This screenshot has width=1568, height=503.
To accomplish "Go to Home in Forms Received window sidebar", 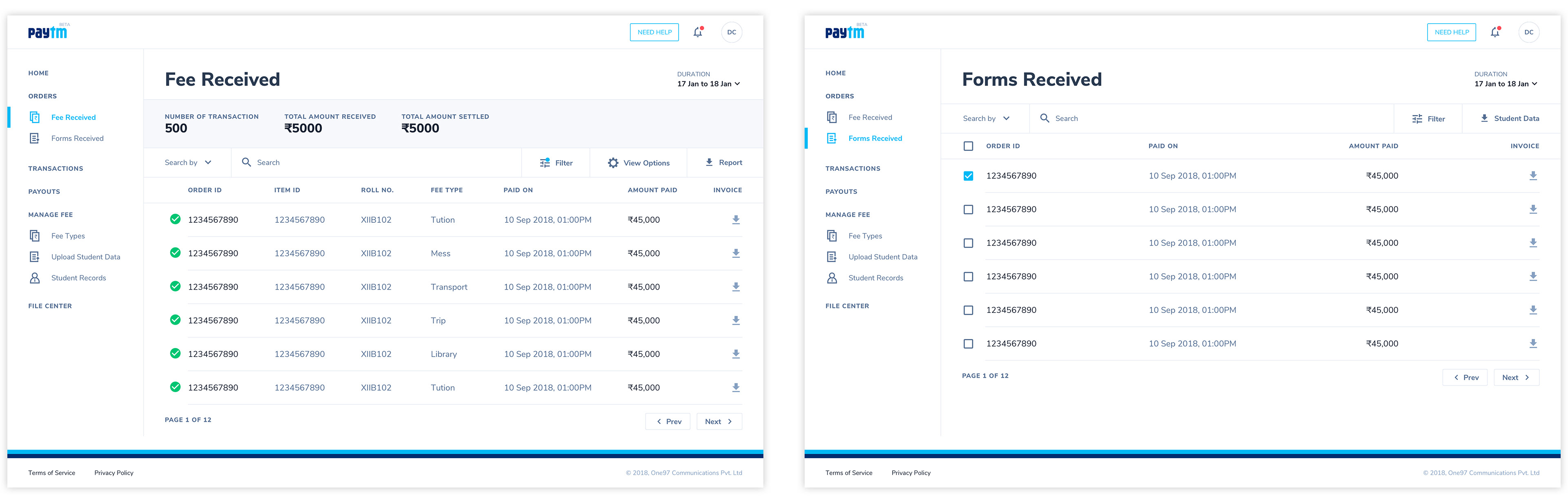I will pos(836,73).
